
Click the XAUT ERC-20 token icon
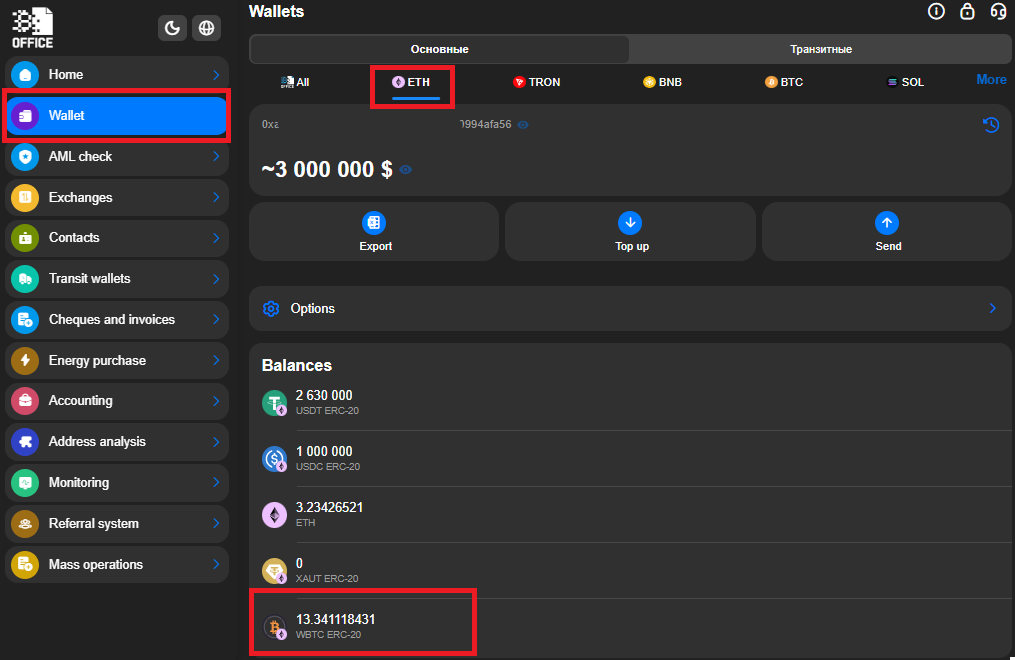274,571
